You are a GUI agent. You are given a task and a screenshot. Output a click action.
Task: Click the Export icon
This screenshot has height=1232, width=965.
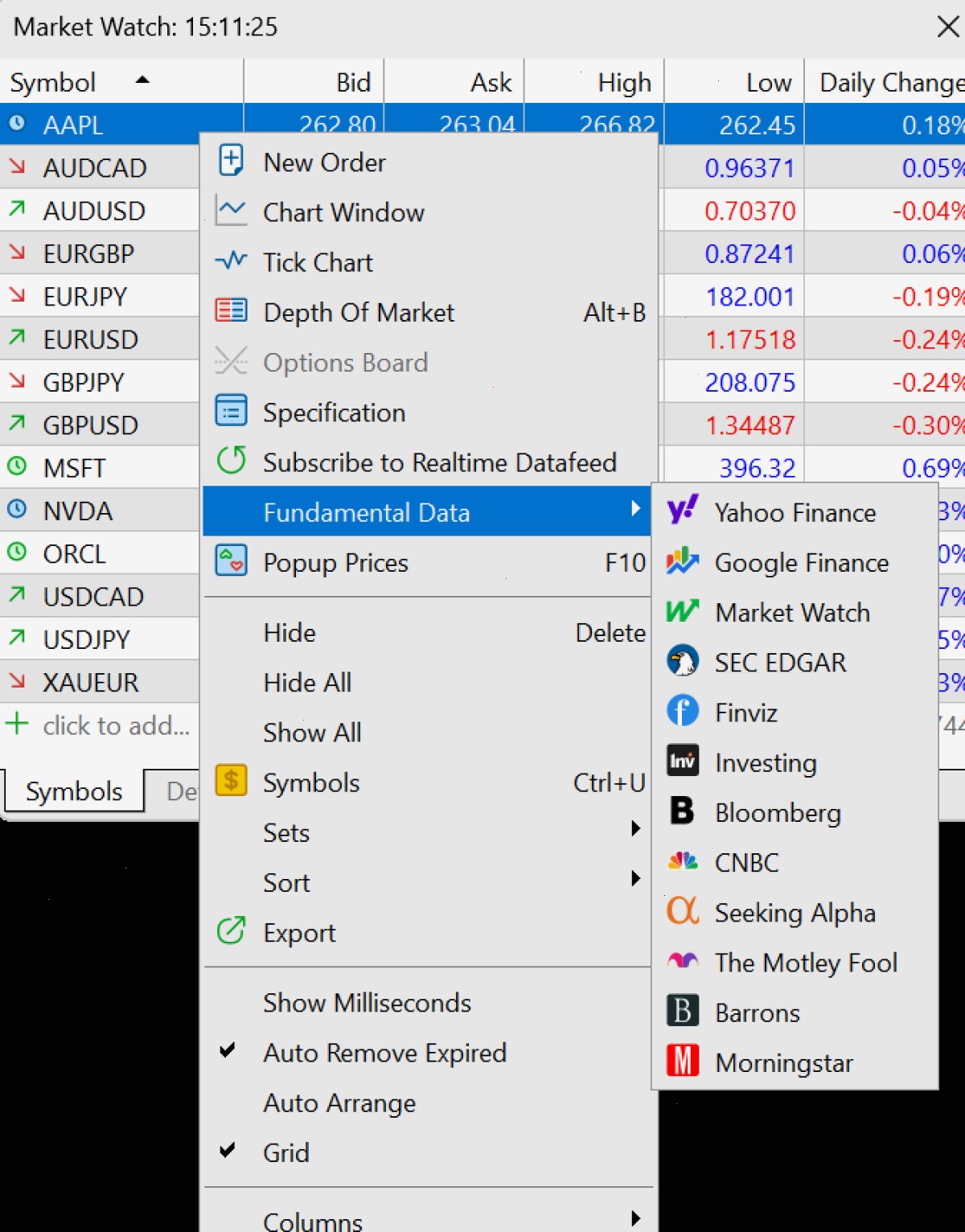tap(231, 931)
